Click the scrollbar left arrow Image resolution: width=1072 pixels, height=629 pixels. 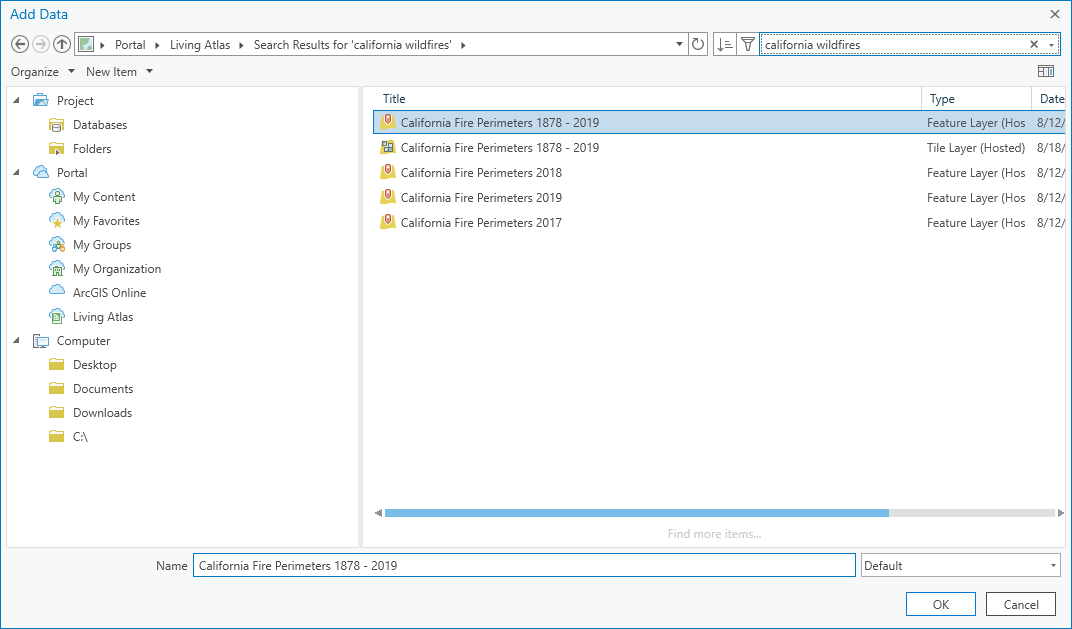(378, 513)
